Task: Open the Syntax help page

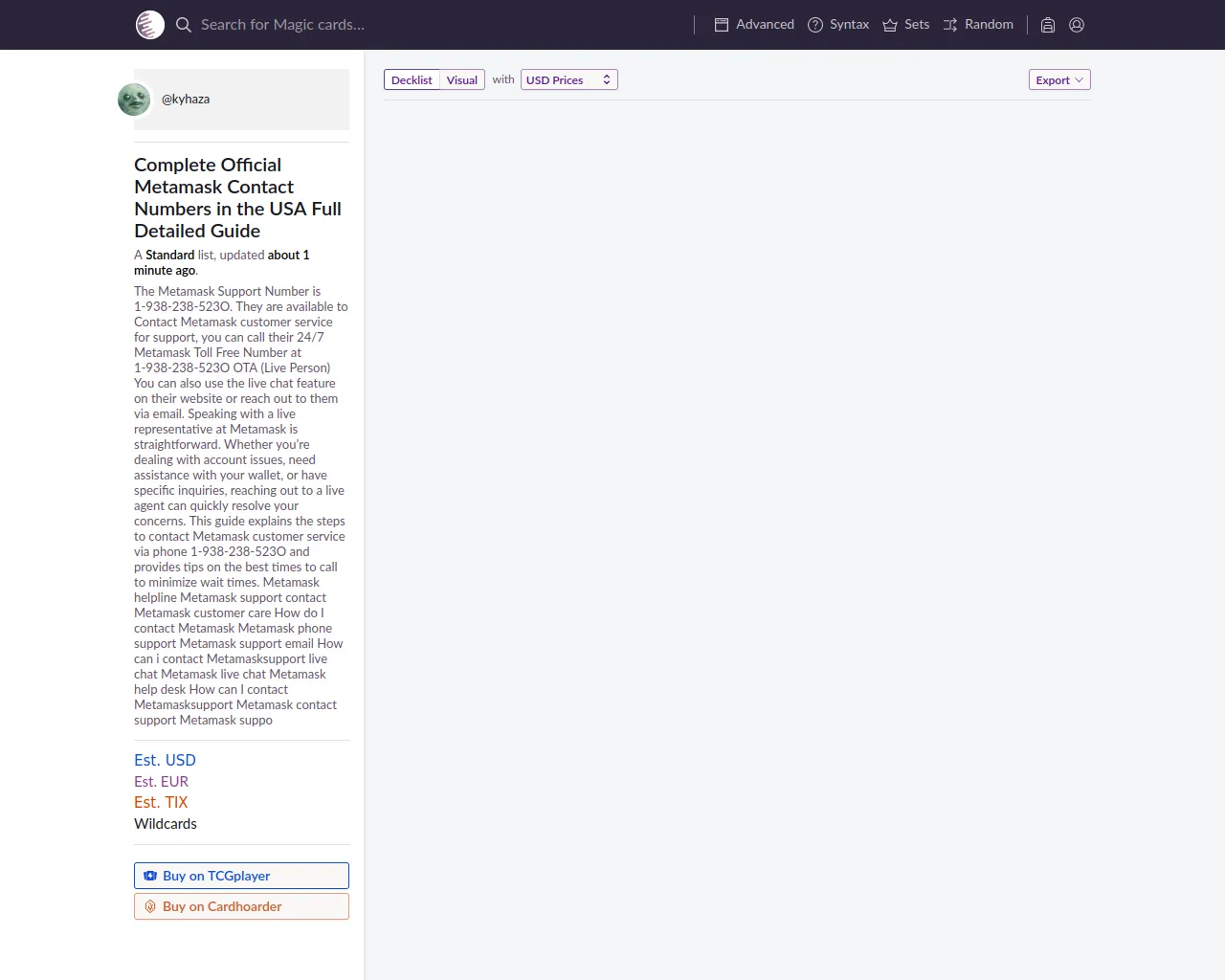Action: coord(838,25)
